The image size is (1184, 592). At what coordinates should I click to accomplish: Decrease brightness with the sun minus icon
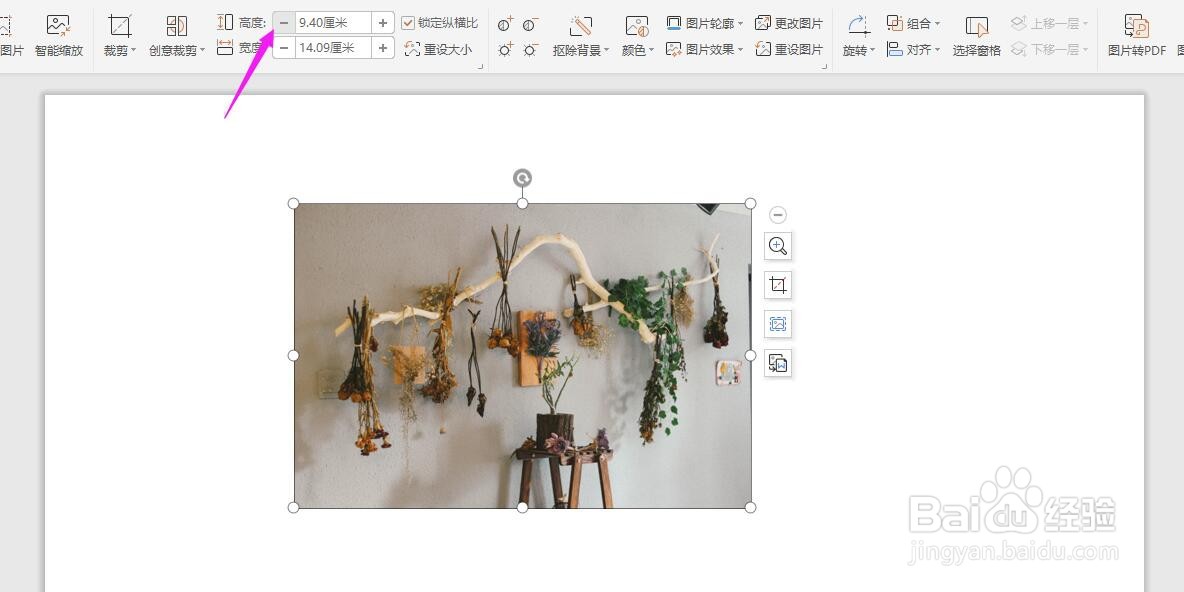[531, 50]
